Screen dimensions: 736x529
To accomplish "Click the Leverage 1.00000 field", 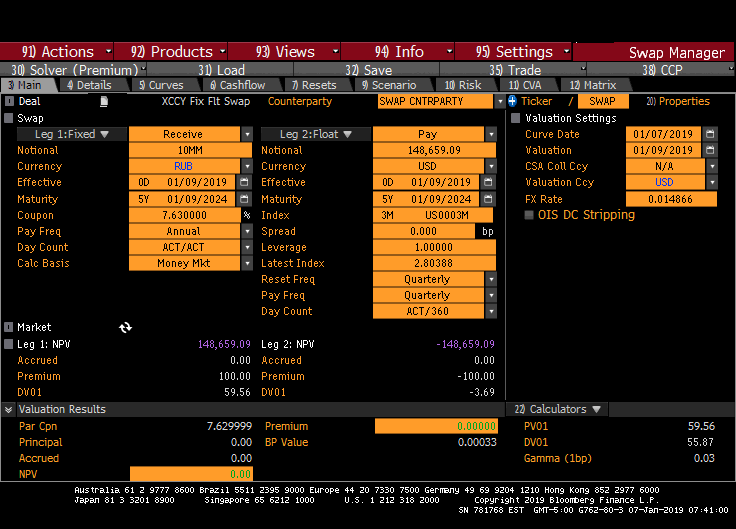I will point(434,247).
